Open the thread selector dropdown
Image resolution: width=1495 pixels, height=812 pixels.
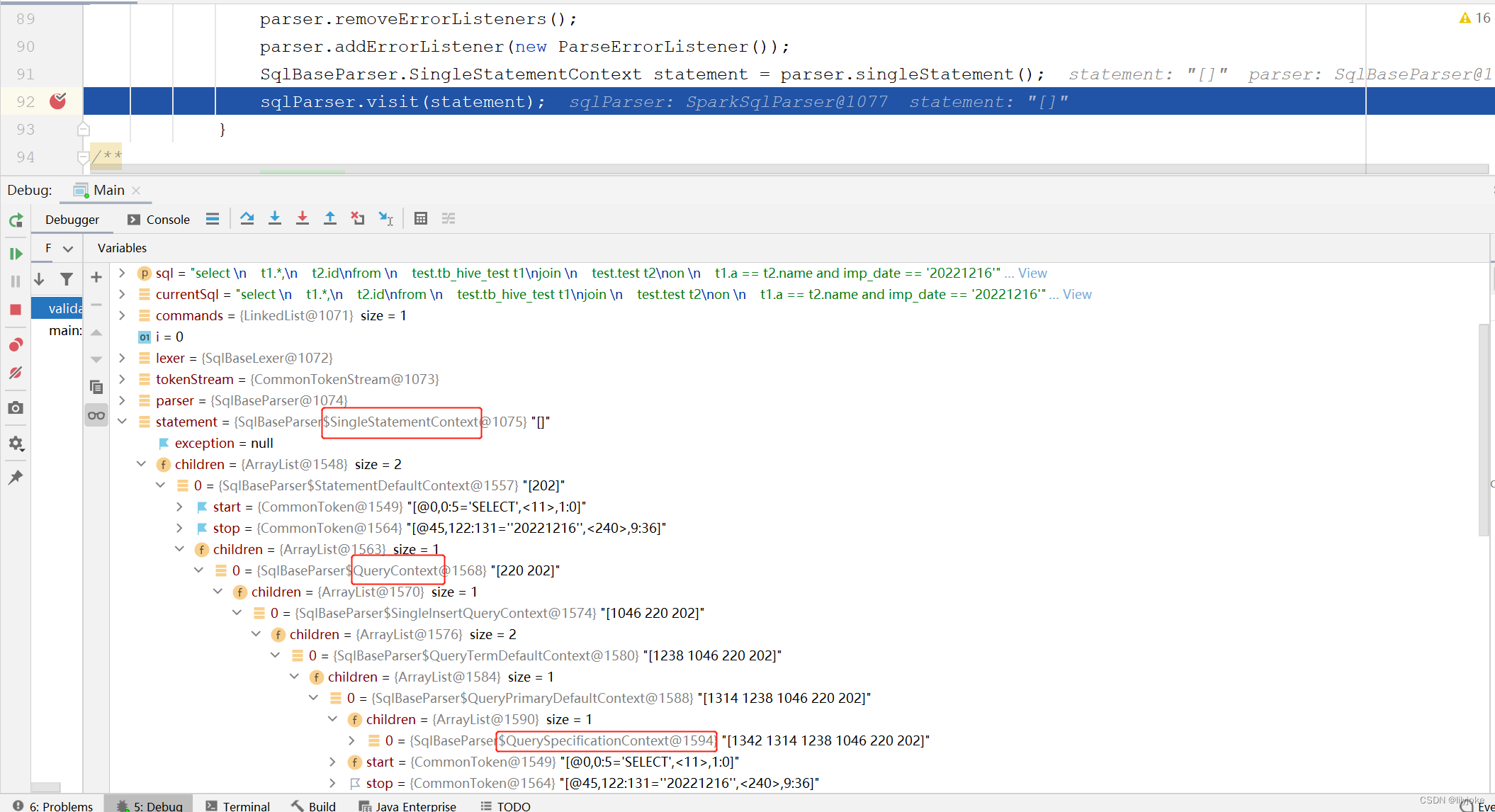point(60,249)
